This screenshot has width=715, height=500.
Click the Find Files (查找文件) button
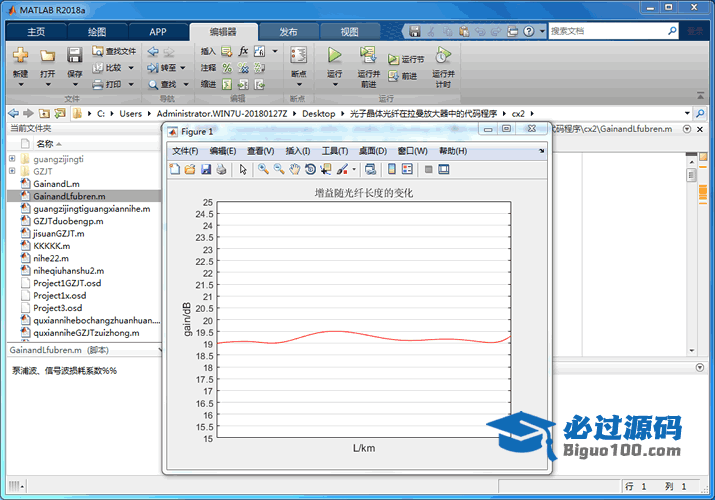pos(113,51)
